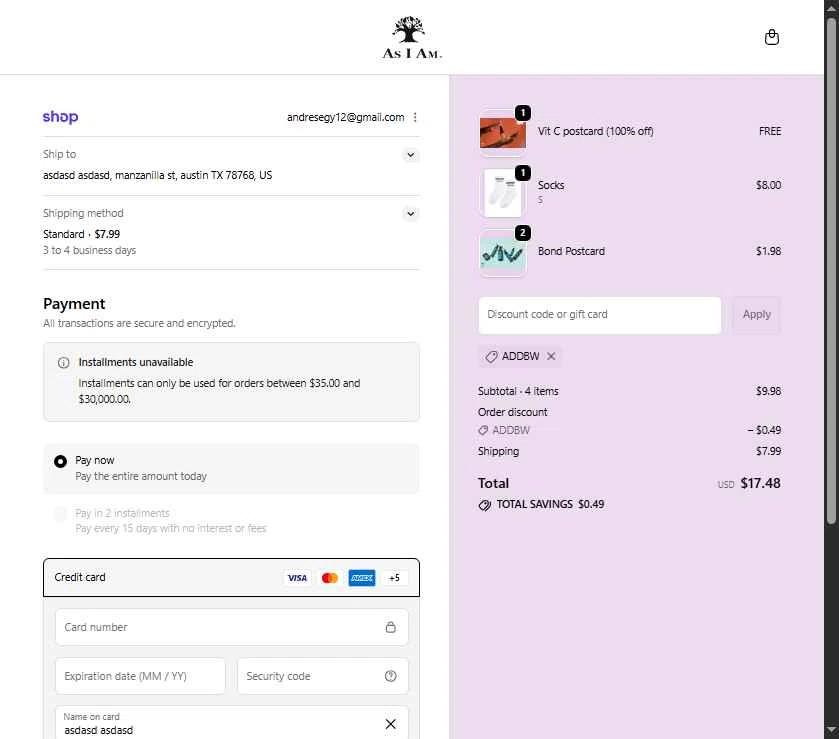Focus the Card number field
This screenshot has width=839, height=739.
click(x=231, y=627)
